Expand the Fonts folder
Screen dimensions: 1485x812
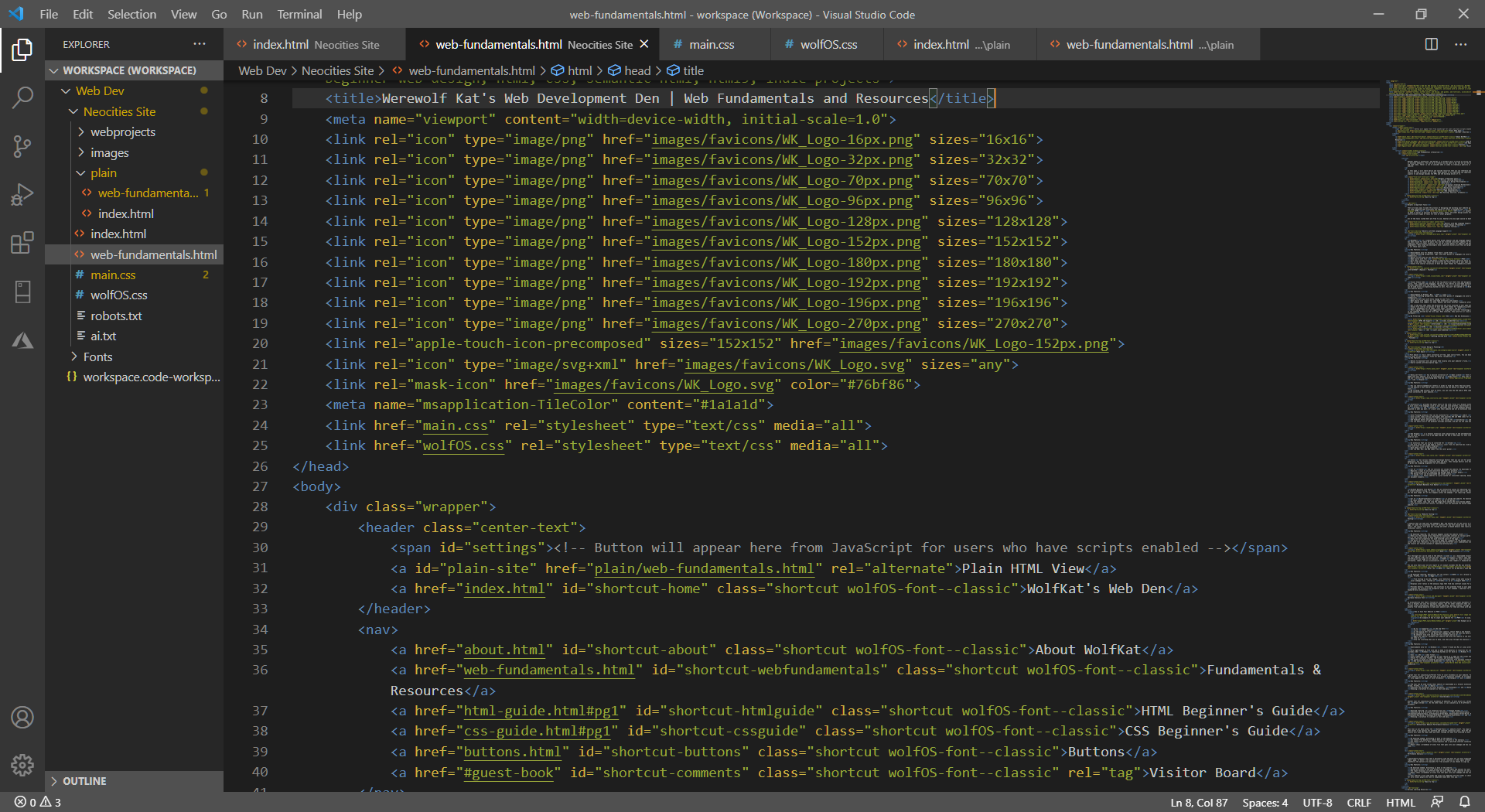tap(97, 356)
